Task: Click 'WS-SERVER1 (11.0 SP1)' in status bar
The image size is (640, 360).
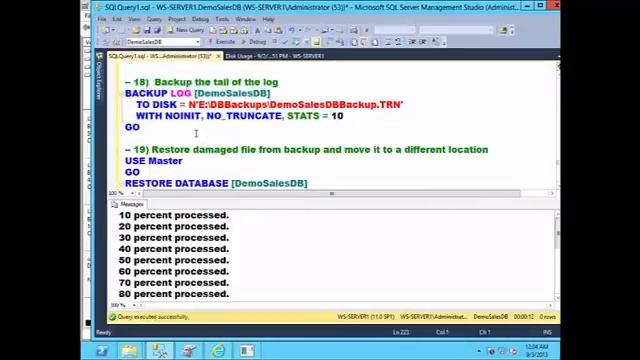Action: pyautogui.click(x=366, y=317)
